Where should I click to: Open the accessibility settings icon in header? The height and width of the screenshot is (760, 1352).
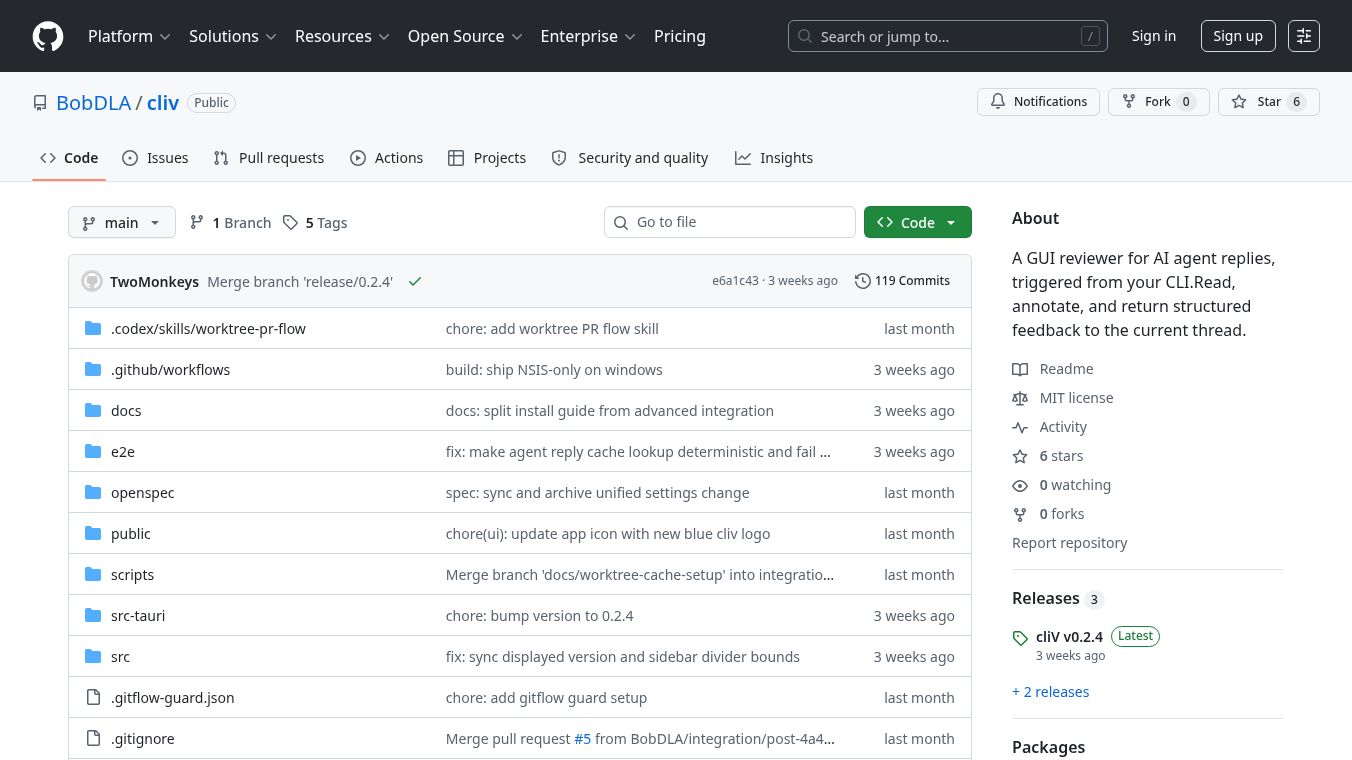[1304, 36]
